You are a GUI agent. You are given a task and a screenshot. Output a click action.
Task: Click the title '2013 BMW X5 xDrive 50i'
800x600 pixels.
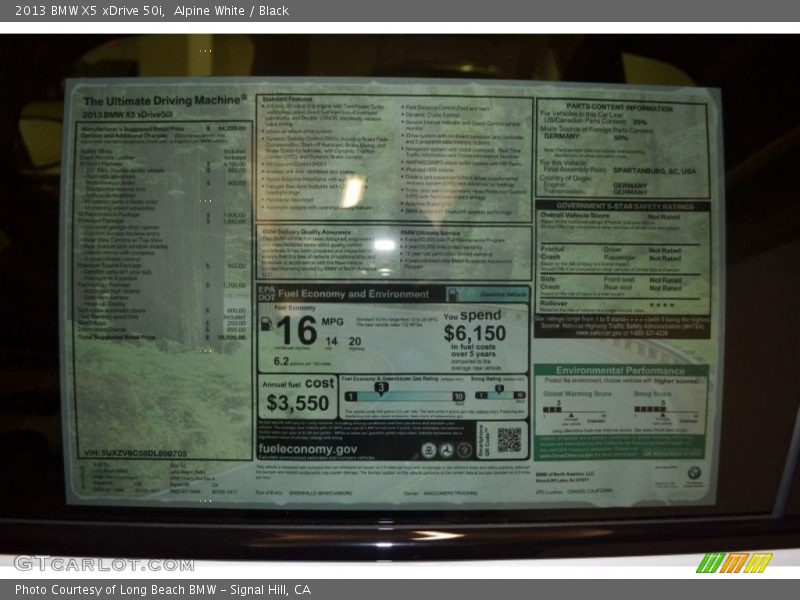pos(90,11)
